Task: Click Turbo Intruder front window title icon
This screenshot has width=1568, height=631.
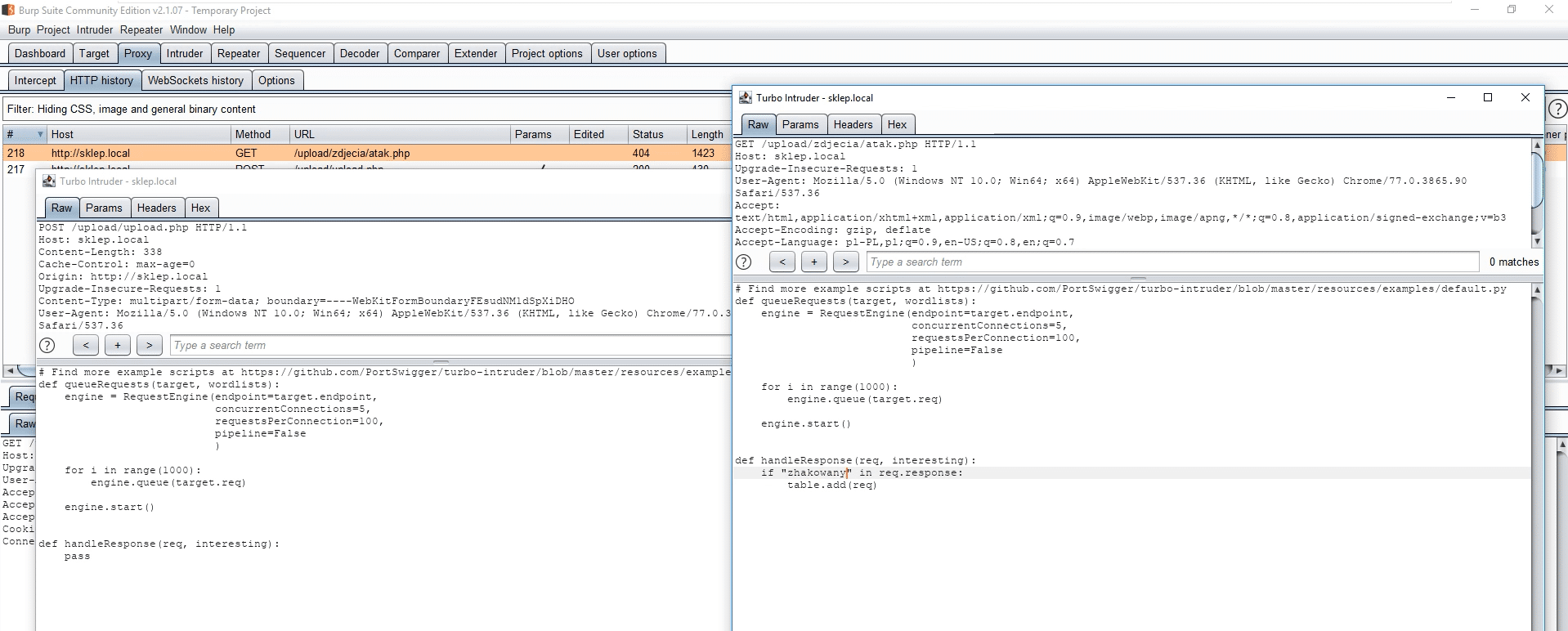Action: coord(745,97)
